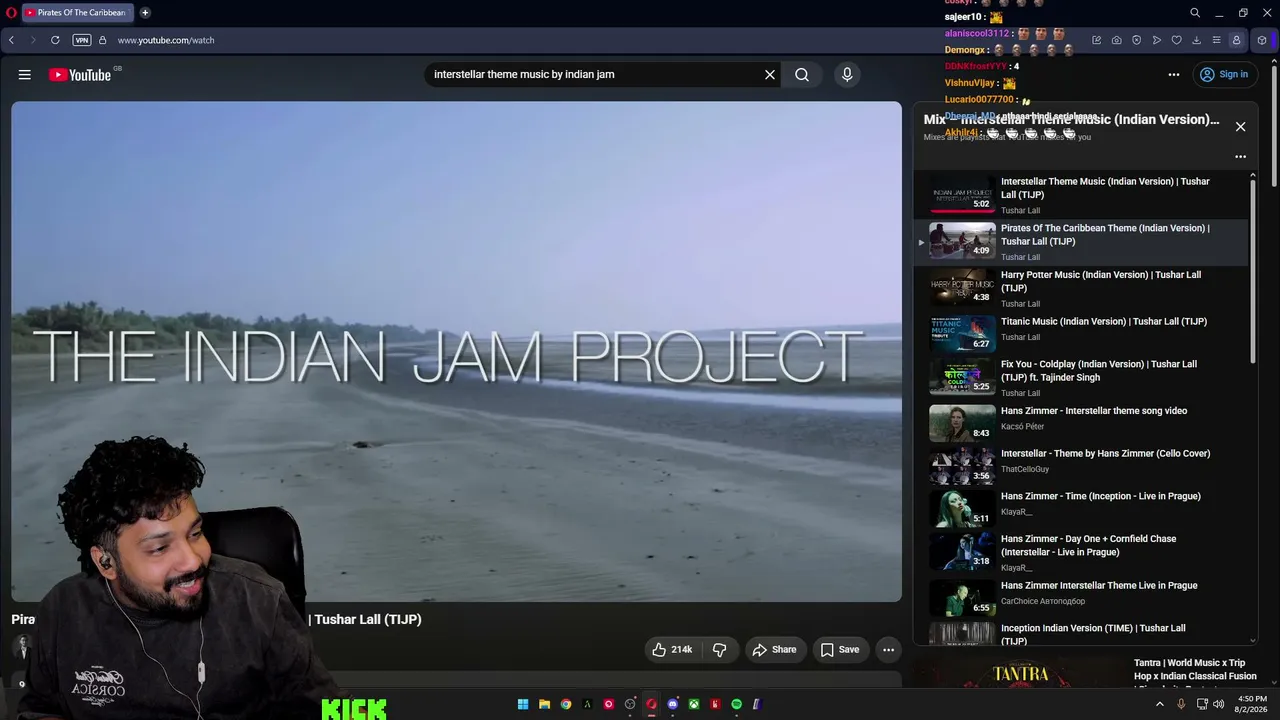1280x720 pixels.
Task: Play Interstellar Theme Cello Cover thumbnail
Action: point(962,465)
